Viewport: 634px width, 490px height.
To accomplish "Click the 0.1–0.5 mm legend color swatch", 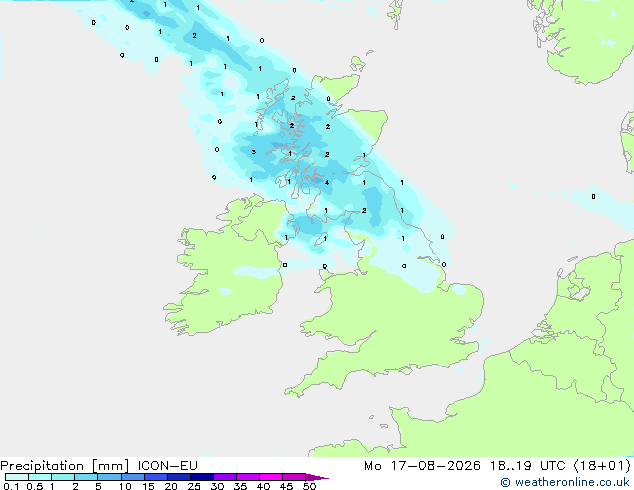I will click(17, 477).
